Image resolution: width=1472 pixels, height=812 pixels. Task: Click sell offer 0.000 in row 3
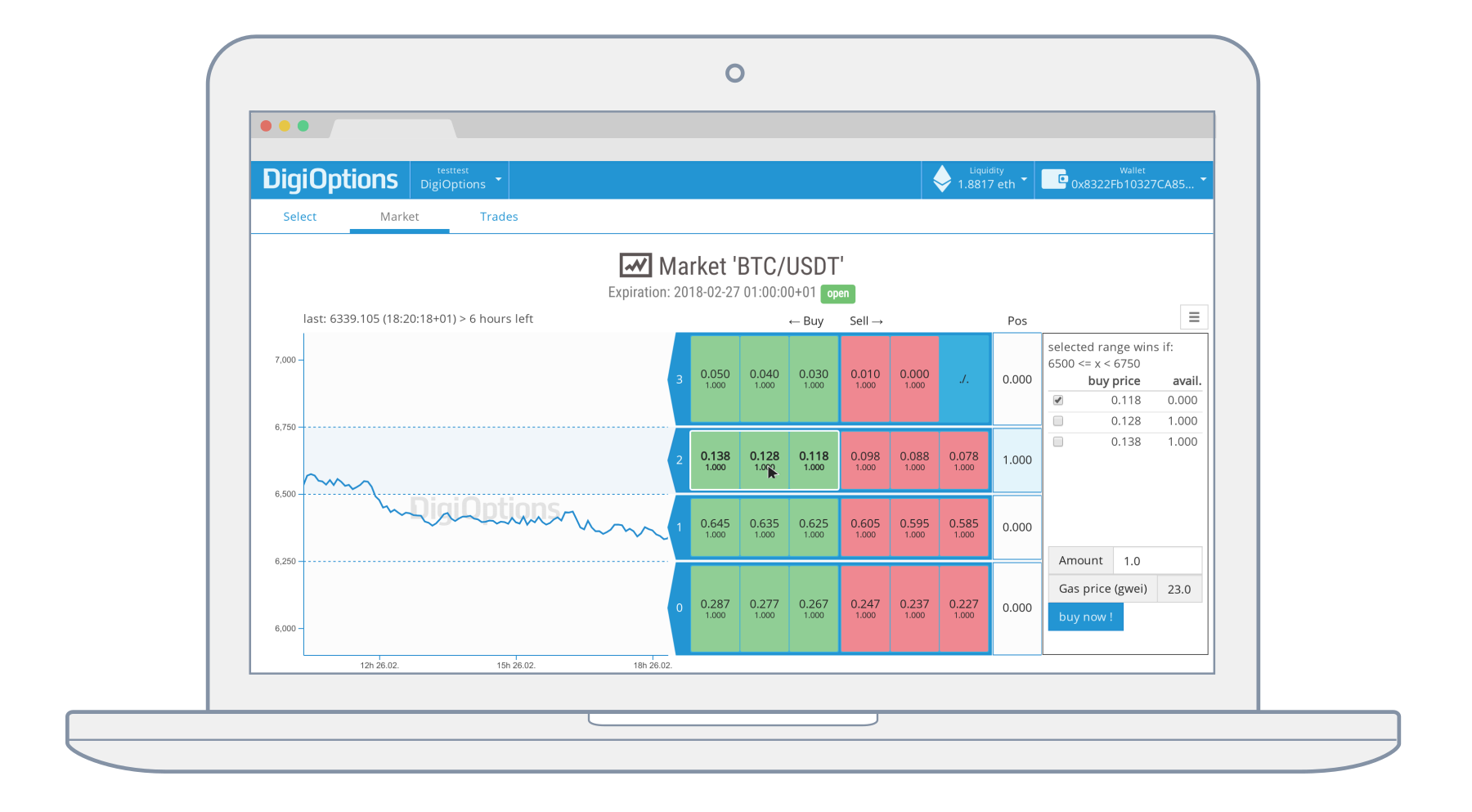click(914, 379)
